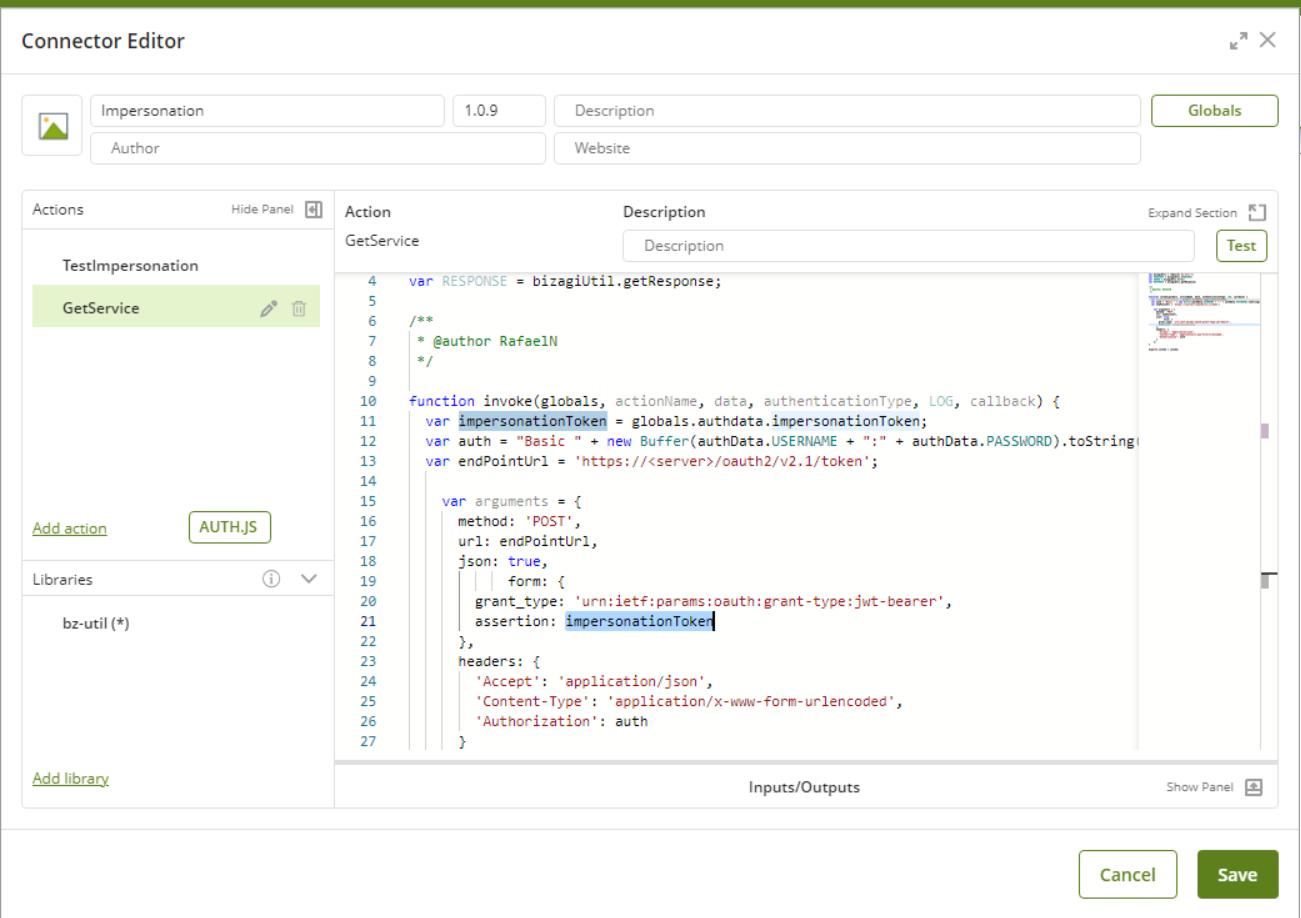The image size is (1301, 918).
Task: Click the Author input field
Action: coord(318,148)
